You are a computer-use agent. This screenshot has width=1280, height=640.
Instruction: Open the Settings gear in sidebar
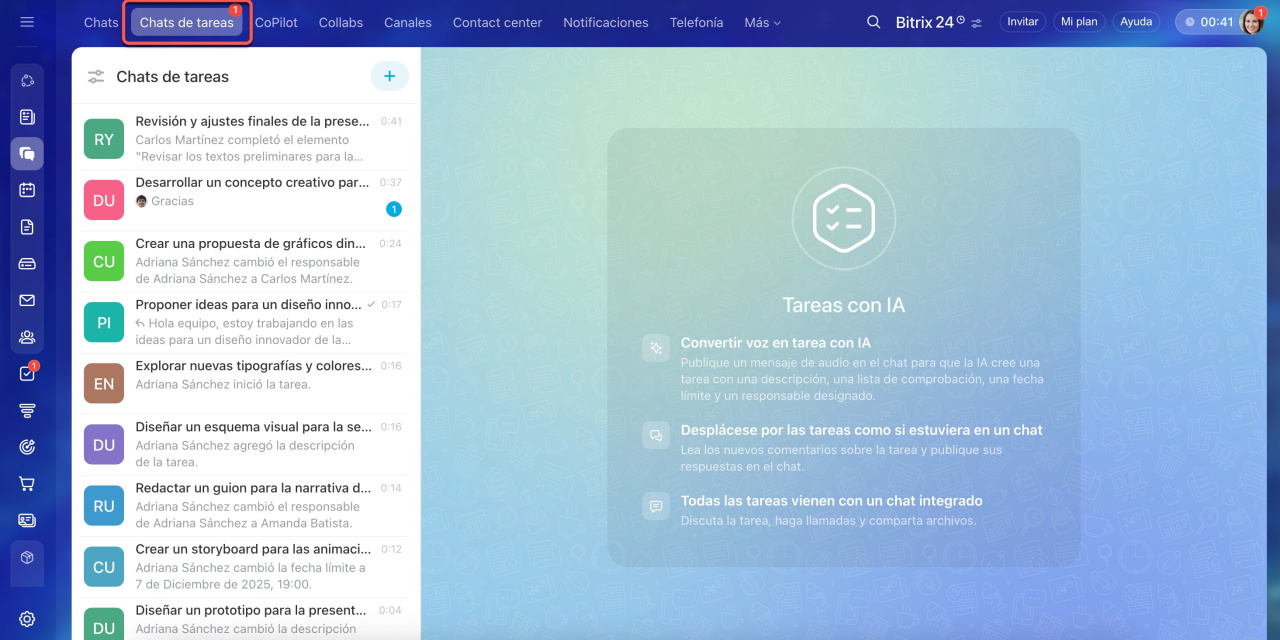tap(27, 619)
